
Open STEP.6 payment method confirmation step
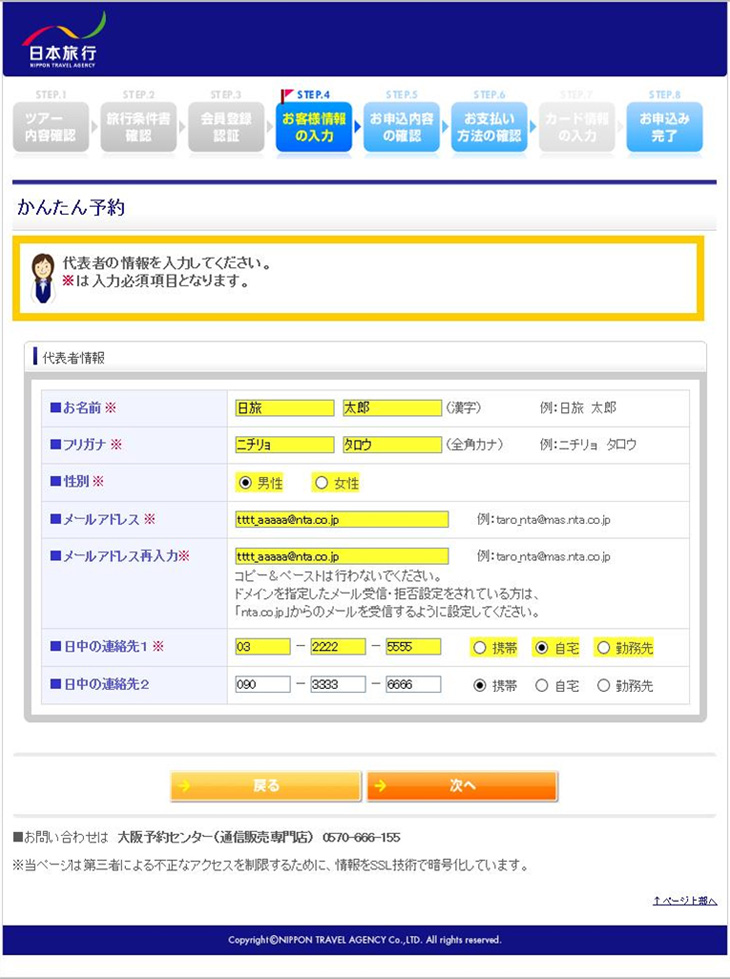click(488, 127)
